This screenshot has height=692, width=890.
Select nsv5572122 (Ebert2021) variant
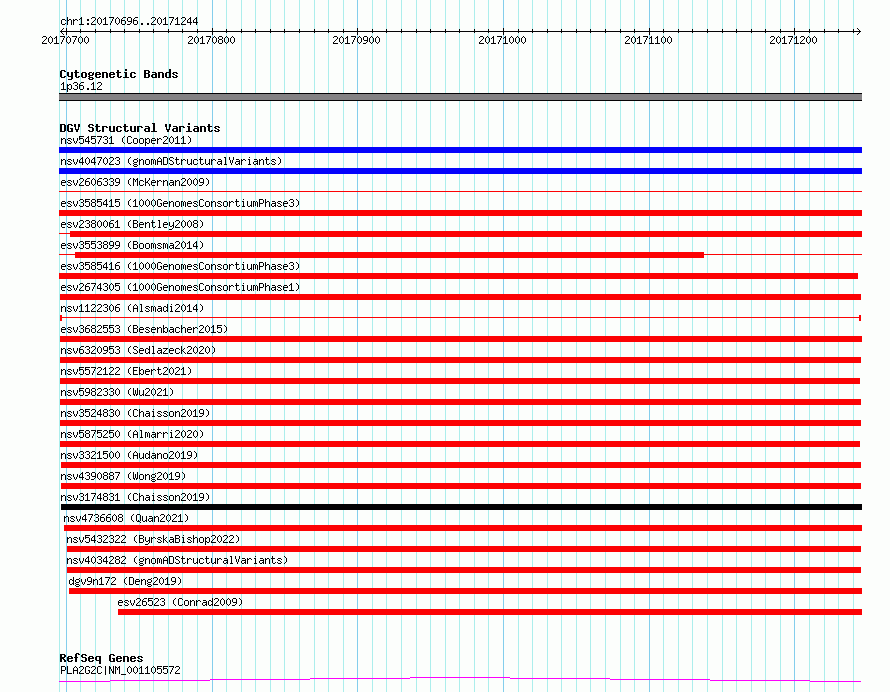click(126, 371)
